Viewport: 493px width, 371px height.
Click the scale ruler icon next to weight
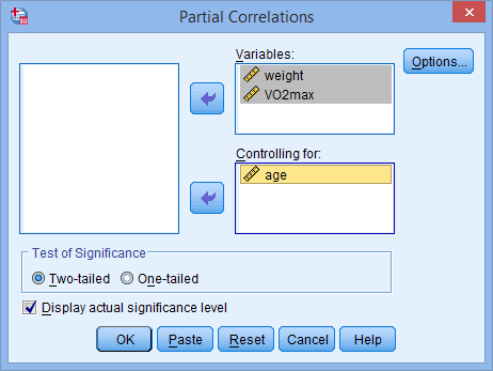[251, 75]
